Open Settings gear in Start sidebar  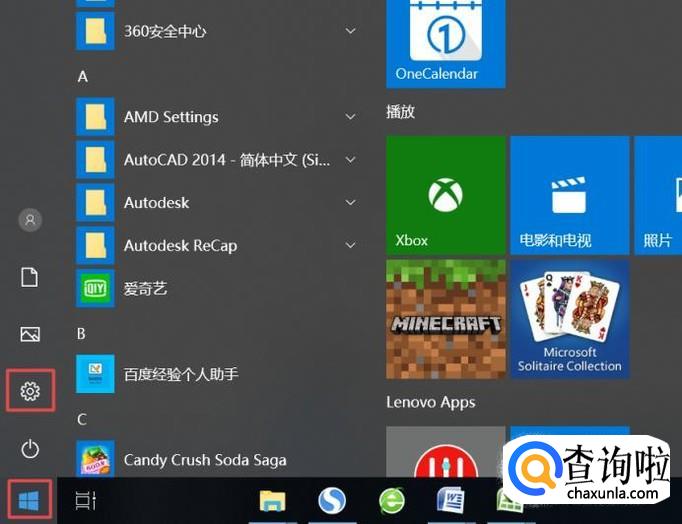point(30,391)
